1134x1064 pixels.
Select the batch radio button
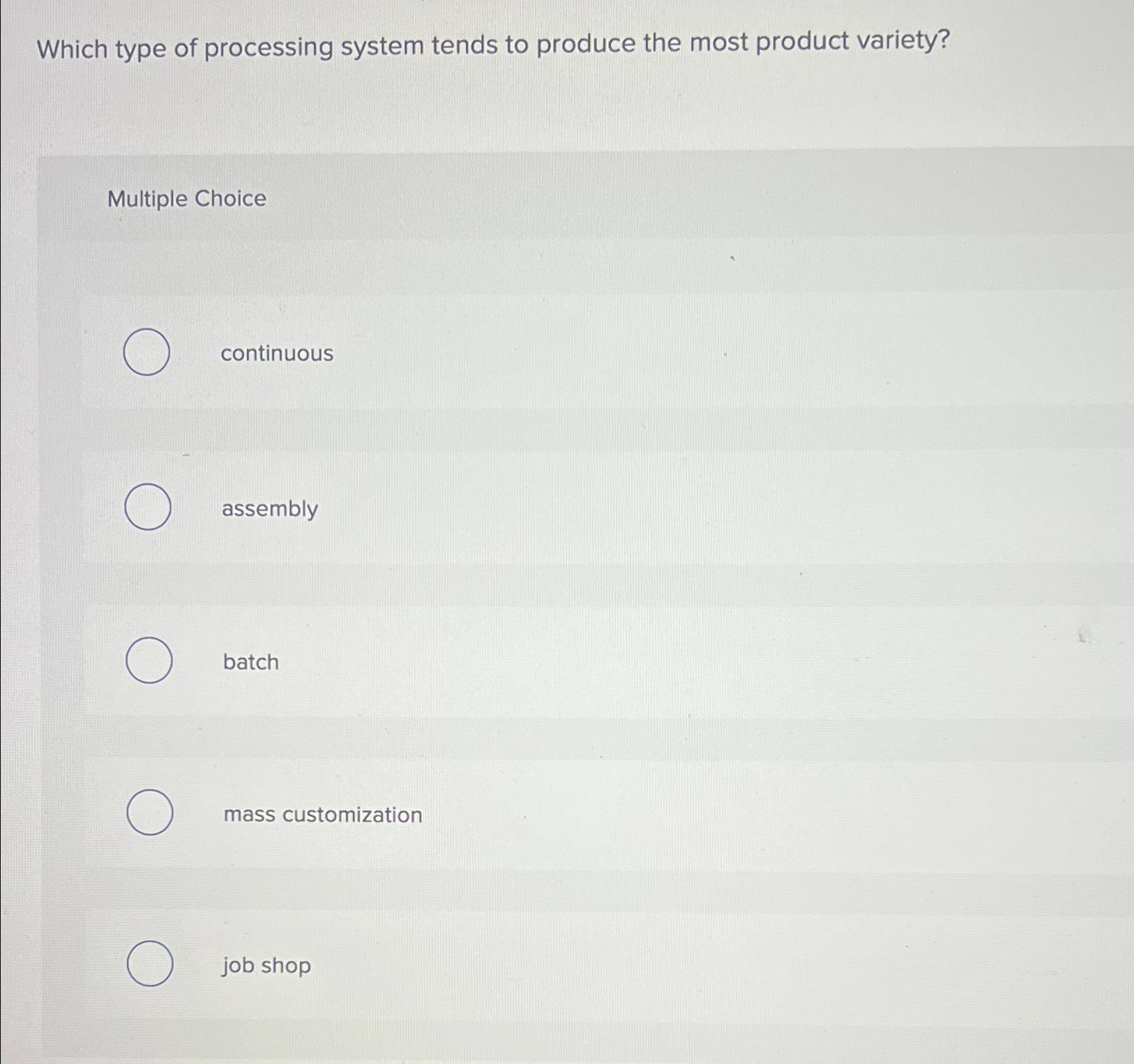click(x=149, y=660)
